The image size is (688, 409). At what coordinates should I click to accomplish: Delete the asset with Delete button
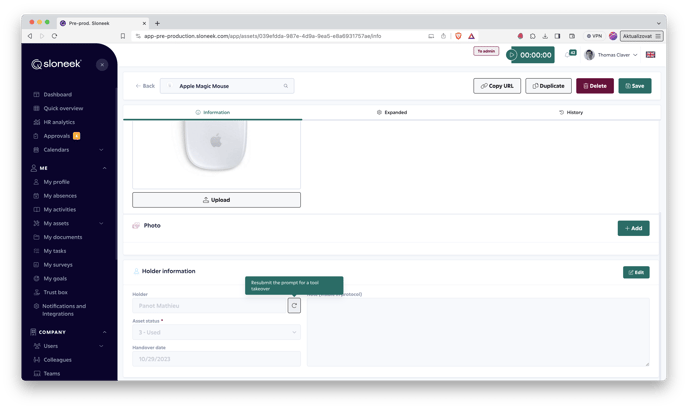coord(594,86)
